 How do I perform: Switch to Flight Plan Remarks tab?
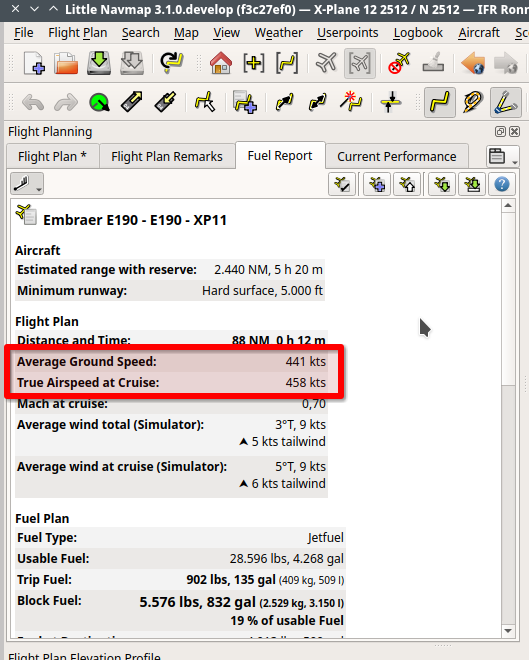pos(167,157)
